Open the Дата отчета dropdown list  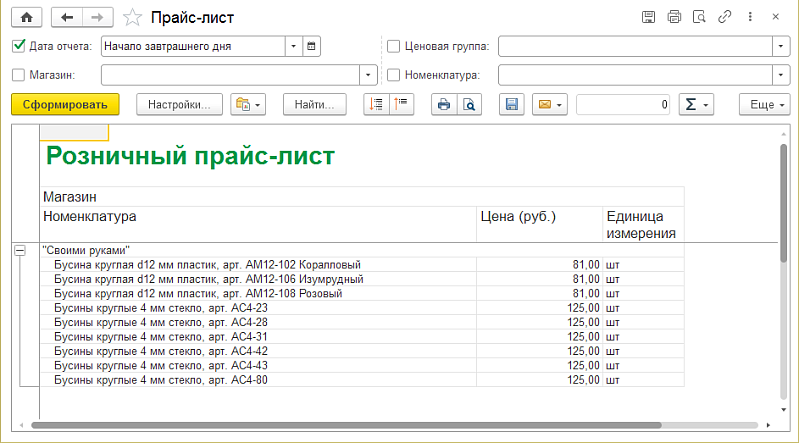coord(292,46)
